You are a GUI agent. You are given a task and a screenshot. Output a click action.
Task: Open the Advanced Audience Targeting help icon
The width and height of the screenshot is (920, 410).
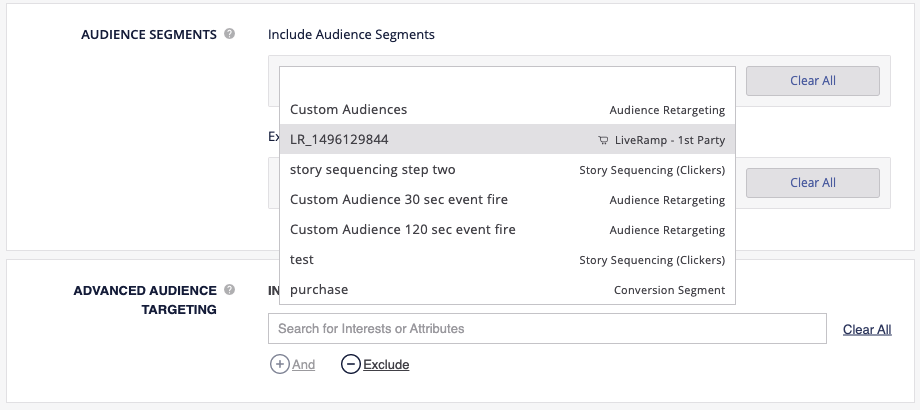(x=230, y=290)
